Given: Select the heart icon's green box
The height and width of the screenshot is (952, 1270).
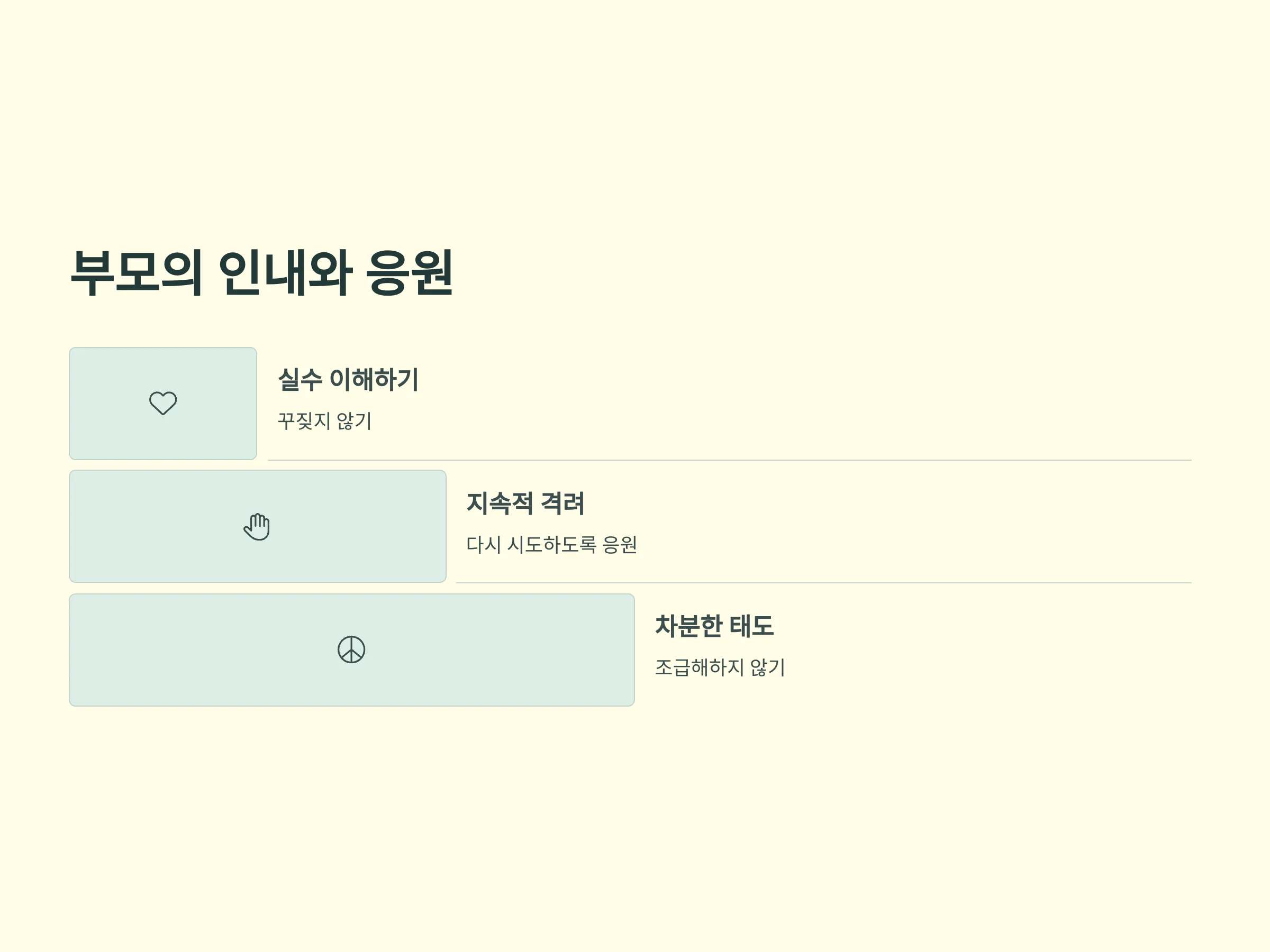Looking at the screenshot, I should [x=163, y=404].
